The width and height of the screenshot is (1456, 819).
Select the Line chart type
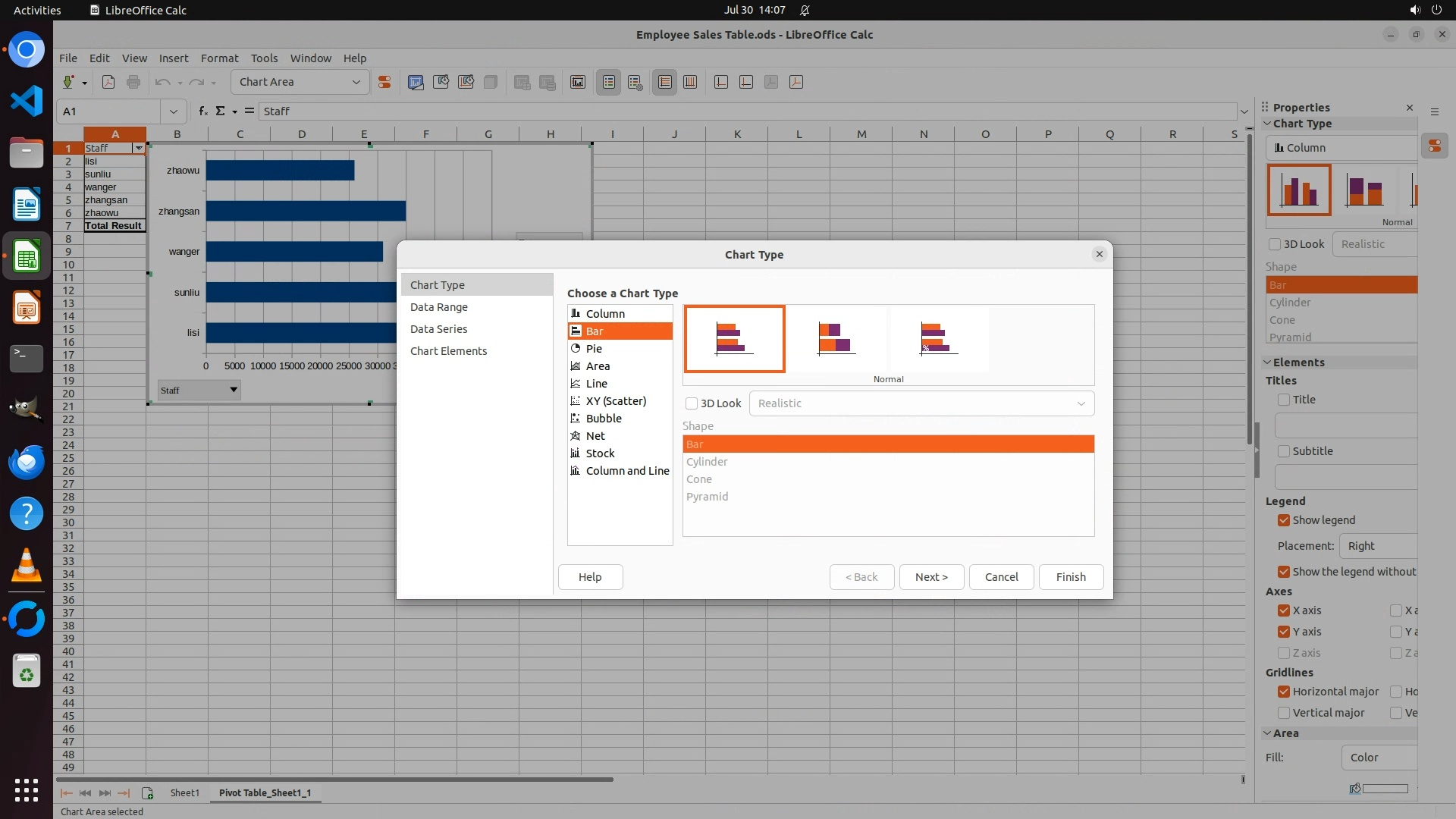(x=596, y=384)
